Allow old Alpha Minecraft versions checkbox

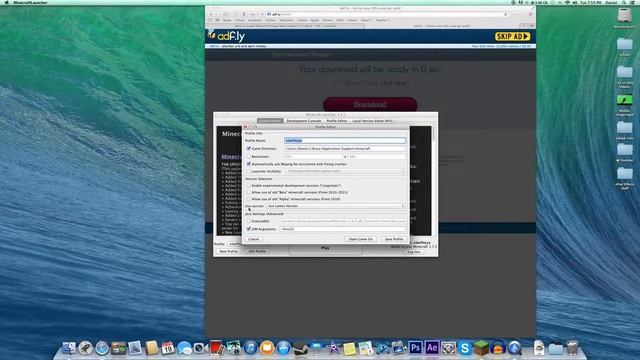coord(249,199)
